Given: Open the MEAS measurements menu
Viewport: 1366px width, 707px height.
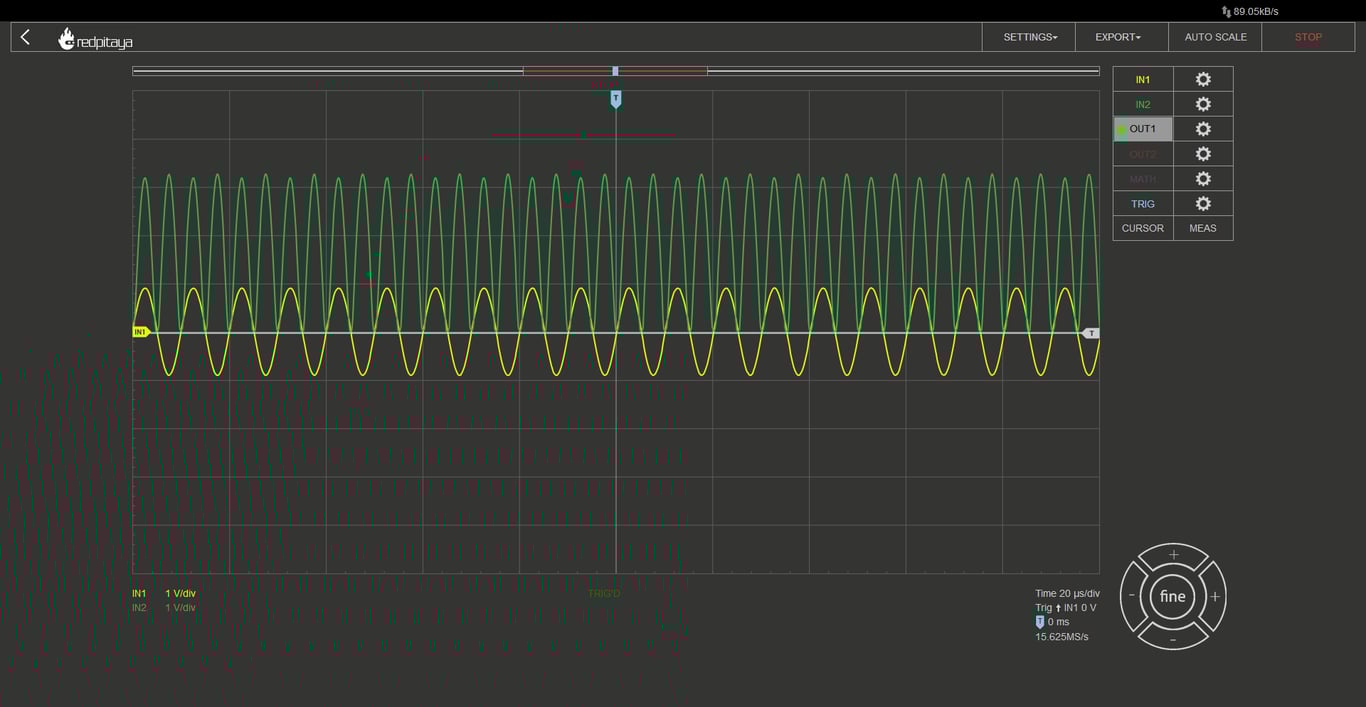Looking at the screenshot, I should [x=1203, y=228].
